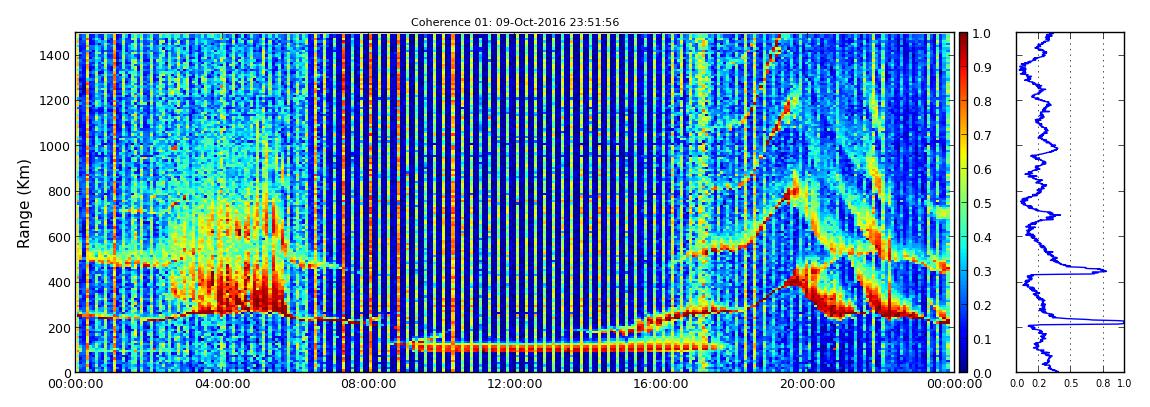This screenshot has height=407, width=1150.
Task: Click the 200 range tick label
Action: tap(57, 328)
